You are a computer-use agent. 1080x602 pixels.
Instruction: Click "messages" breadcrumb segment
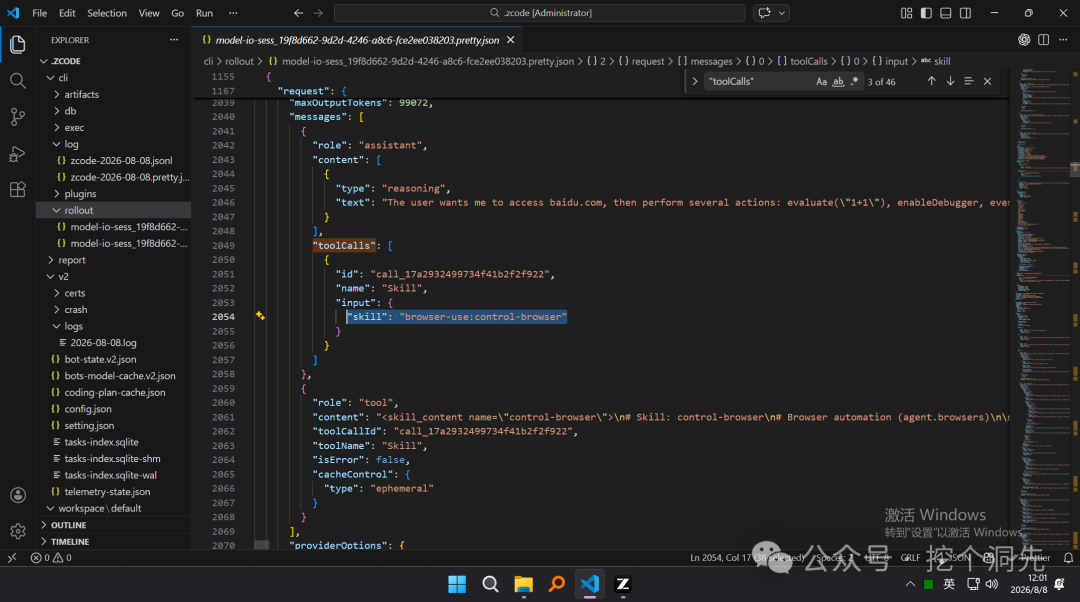pyautogui.click(x=711, y=61)
